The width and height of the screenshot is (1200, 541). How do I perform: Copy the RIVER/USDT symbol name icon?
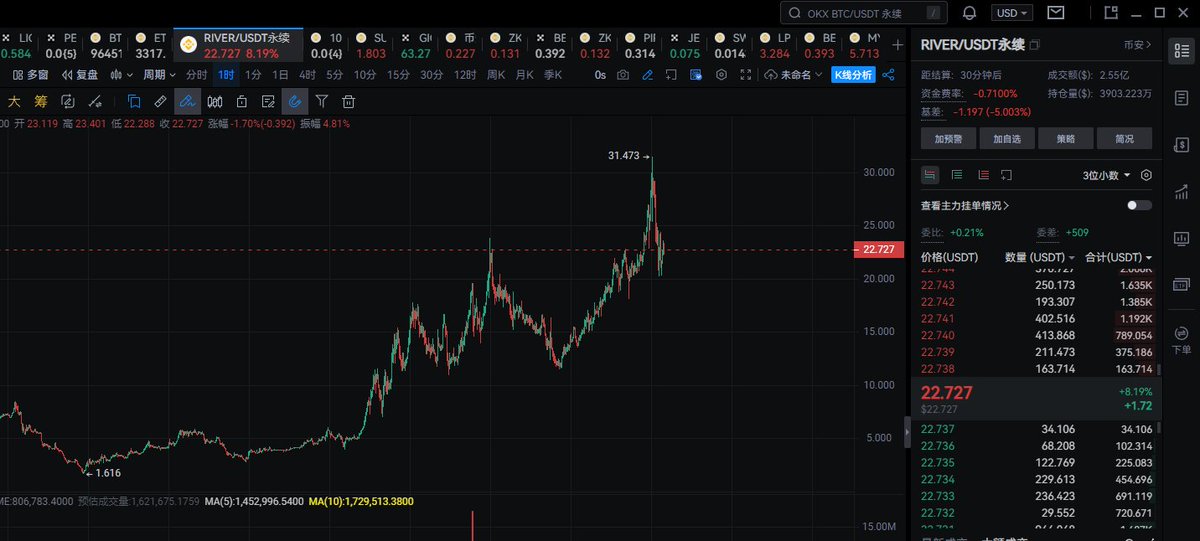pos(1035,45)
